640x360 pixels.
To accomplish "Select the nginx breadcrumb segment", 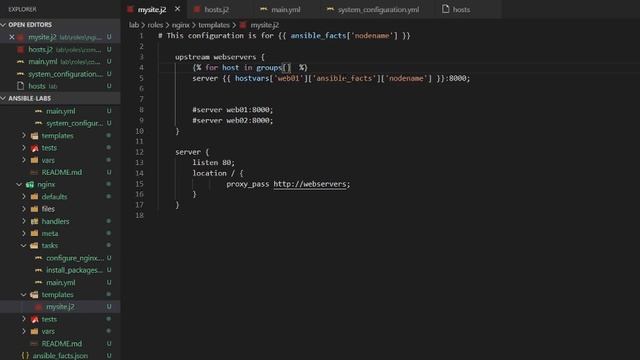I will [x=180, y=25].
